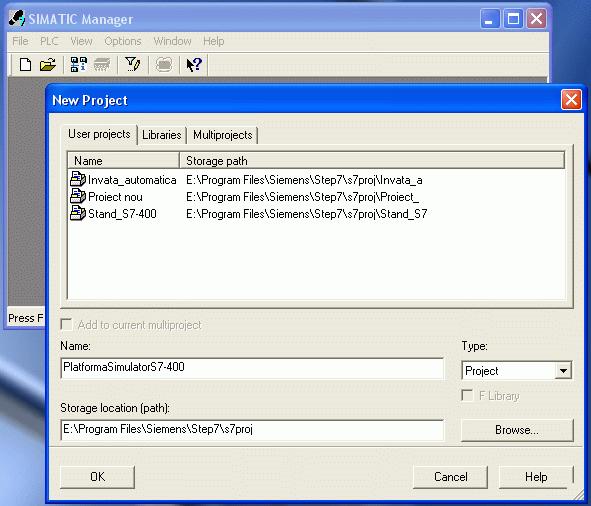Screen dimensions: 591x506
Task: Click the Storage location path field
Action: (252, 429)
